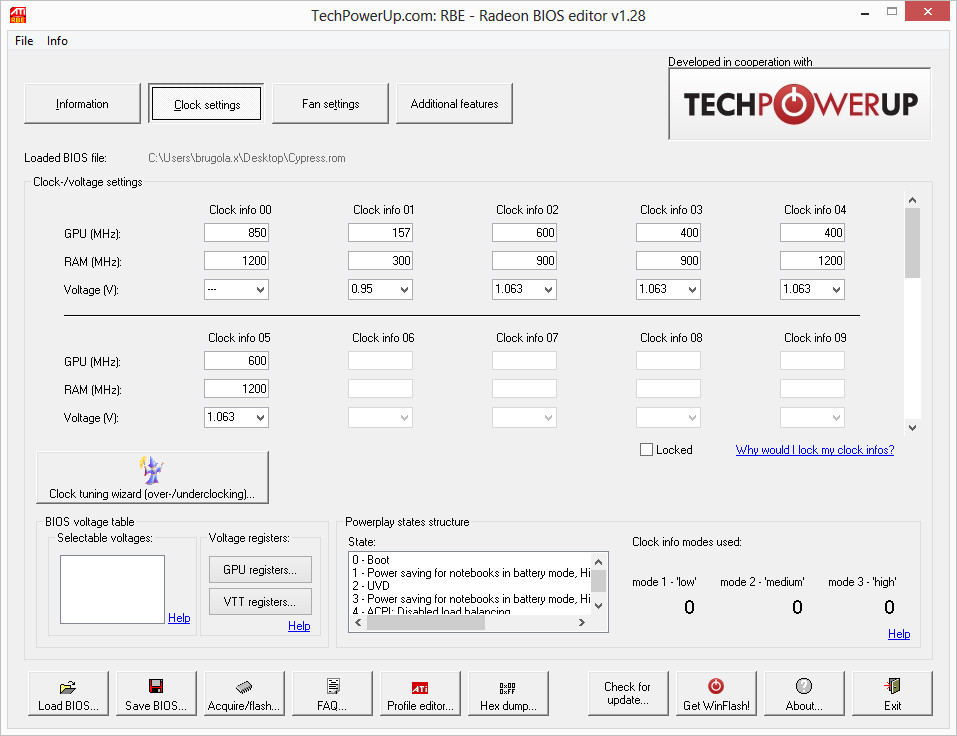
Task: Click GPU MHz field of Clock info 03
Action: [668, 233]
